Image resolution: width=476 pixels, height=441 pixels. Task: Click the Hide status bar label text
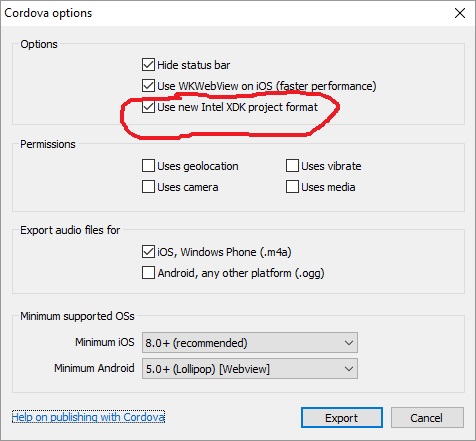click(194, 65)
